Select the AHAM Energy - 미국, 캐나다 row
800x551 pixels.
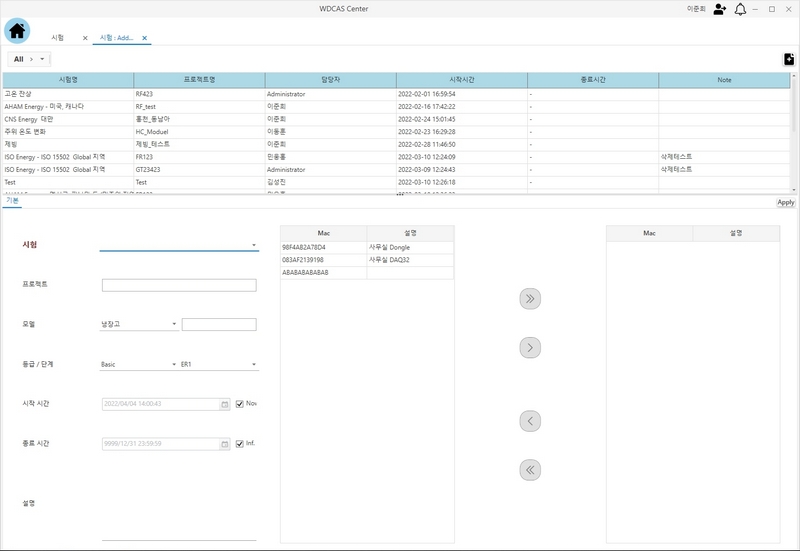(396, 107)
